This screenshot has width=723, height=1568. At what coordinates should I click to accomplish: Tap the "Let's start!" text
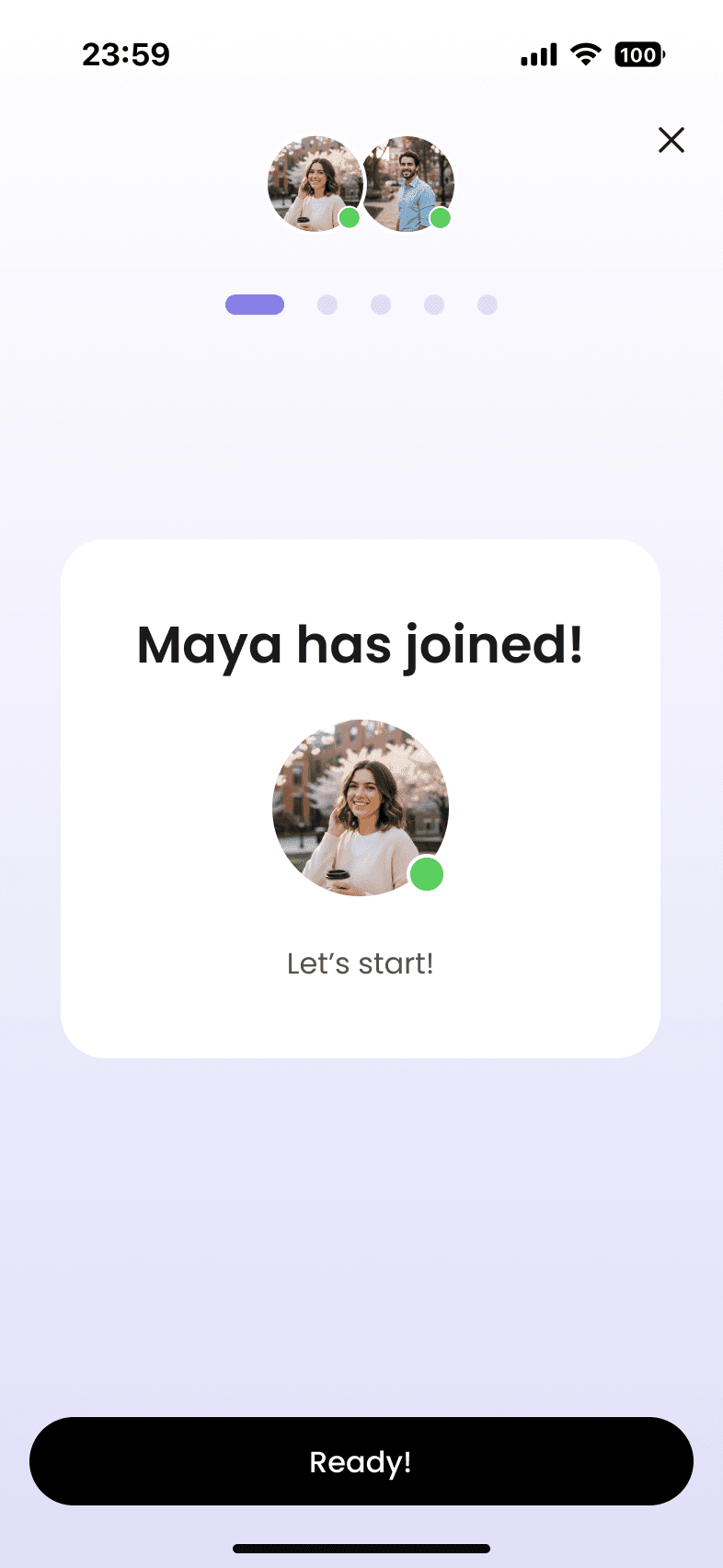point(361,963)
